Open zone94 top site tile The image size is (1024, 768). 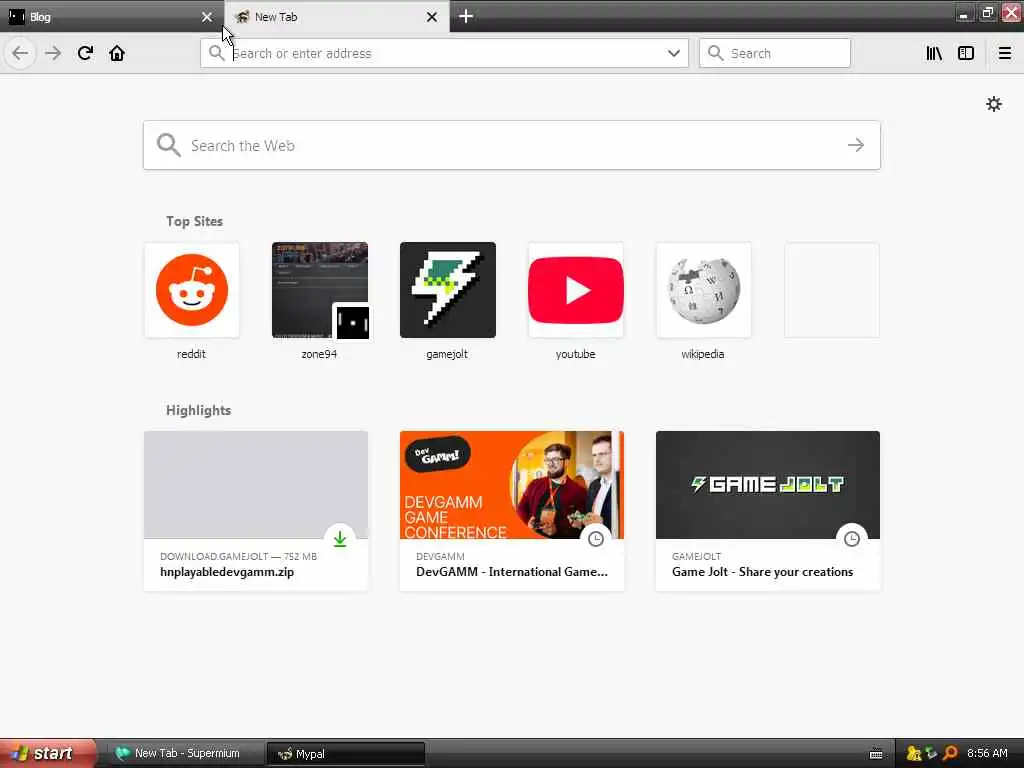(320, 290)
